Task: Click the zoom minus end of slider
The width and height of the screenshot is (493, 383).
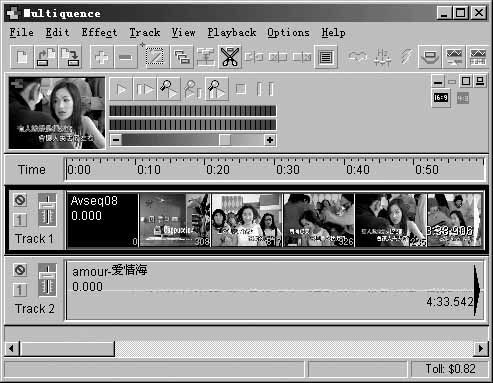Action: (x=116, y=140)
